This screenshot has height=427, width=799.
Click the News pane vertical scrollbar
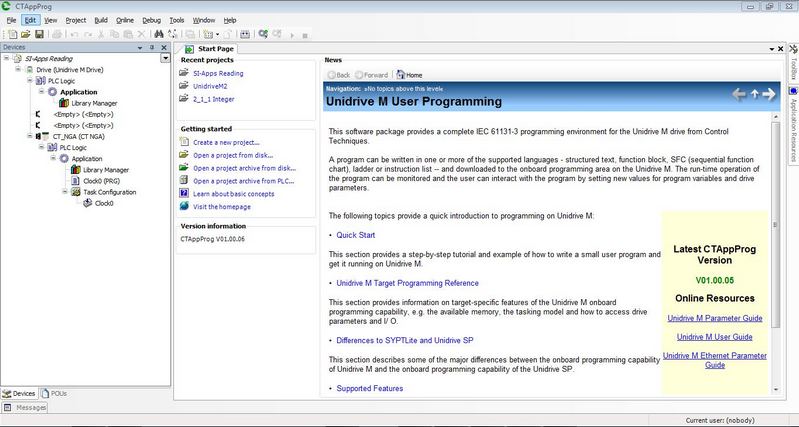(x=776, y=224)
